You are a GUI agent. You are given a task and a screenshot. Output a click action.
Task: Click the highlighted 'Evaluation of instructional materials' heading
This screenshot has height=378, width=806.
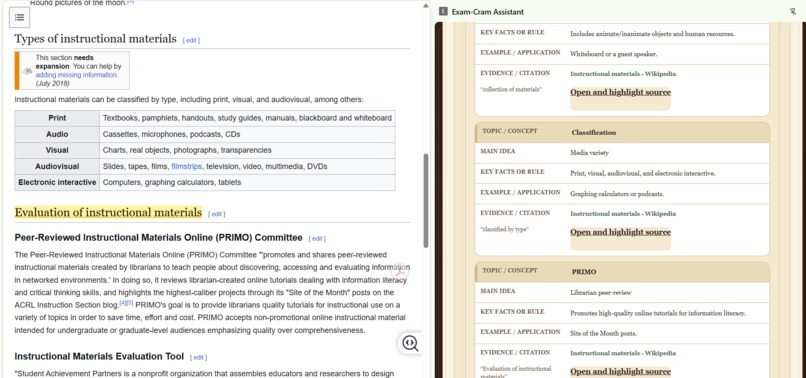(108, 212)
